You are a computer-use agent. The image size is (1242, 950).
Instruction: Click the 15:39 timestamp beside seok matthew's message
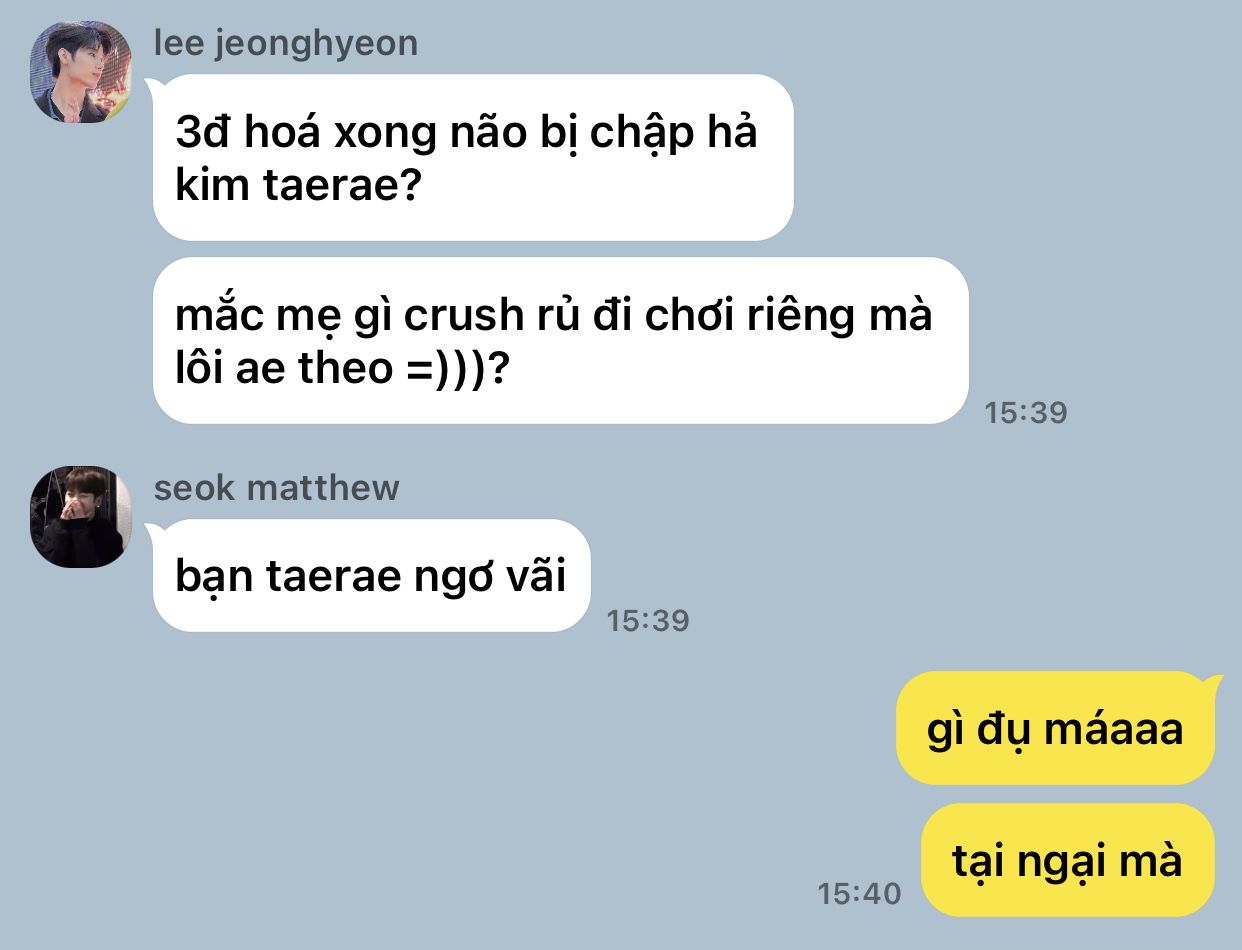(648, 620)
